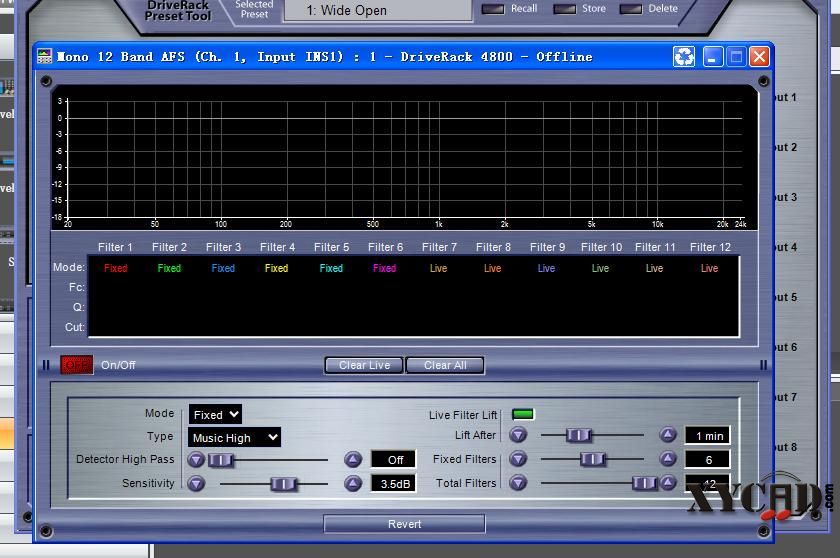Viewport: 840px width, 558px height.
Task: Click the recycle refresh icon in title bar
Action: pos(684,56)
